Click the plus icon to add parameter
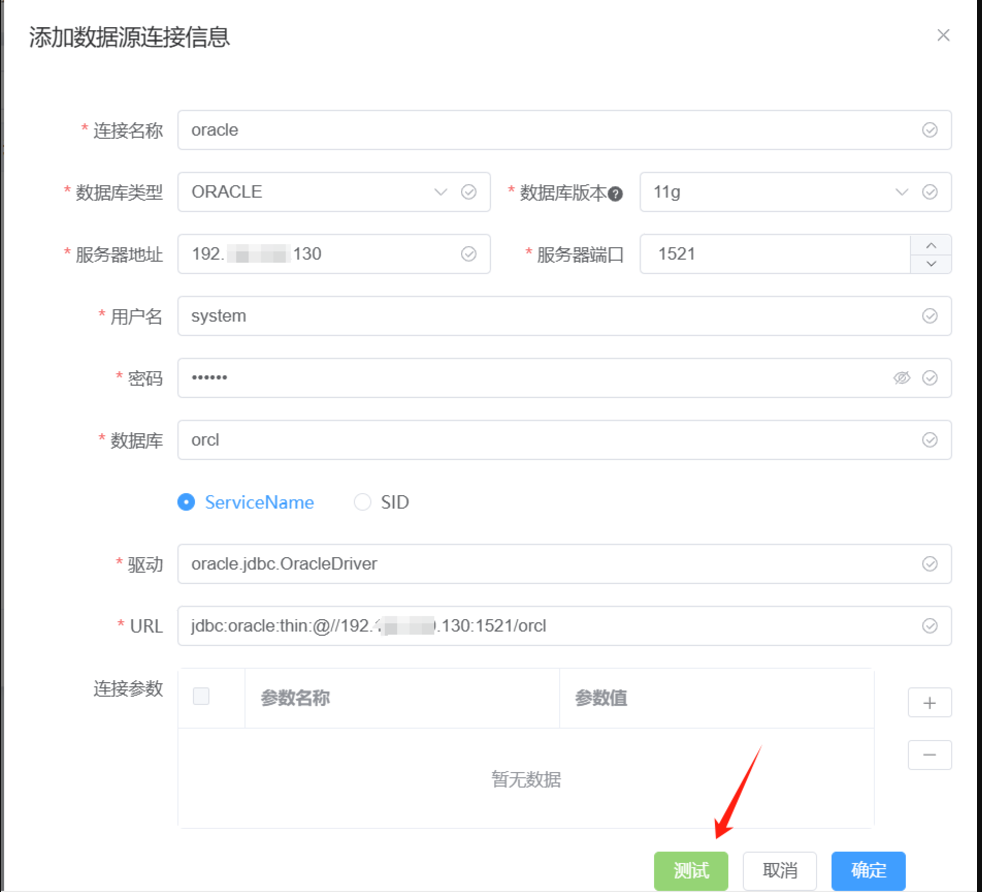Viewport: 982px width, 892px height. click(929, 703)
